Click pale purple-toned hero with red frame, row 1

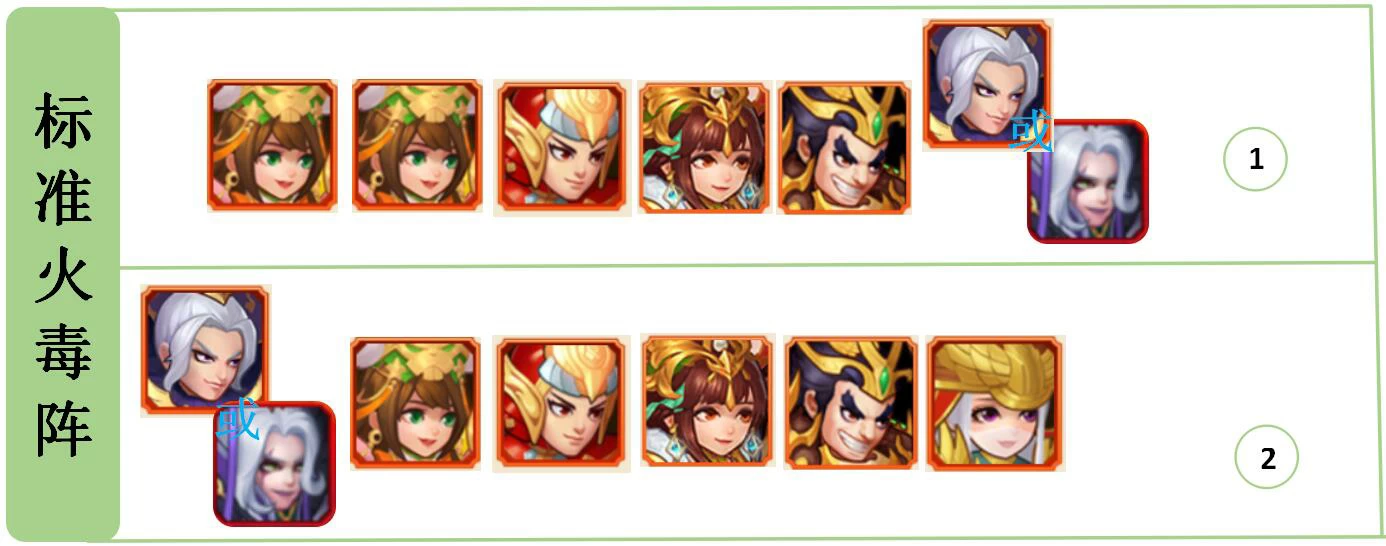[1088, 181]
